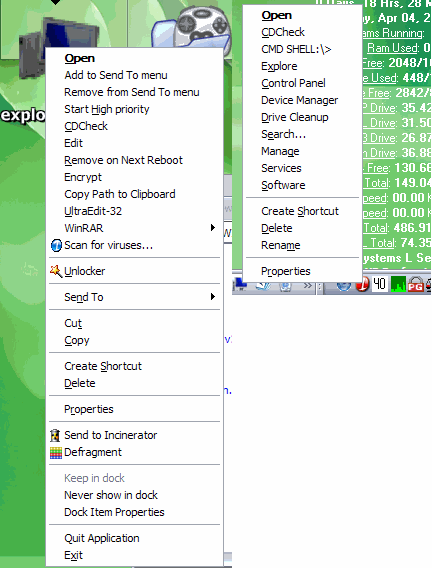Click Exit at the menu bottom
This screenshot has width=432, height=568.
coord(134,555)
